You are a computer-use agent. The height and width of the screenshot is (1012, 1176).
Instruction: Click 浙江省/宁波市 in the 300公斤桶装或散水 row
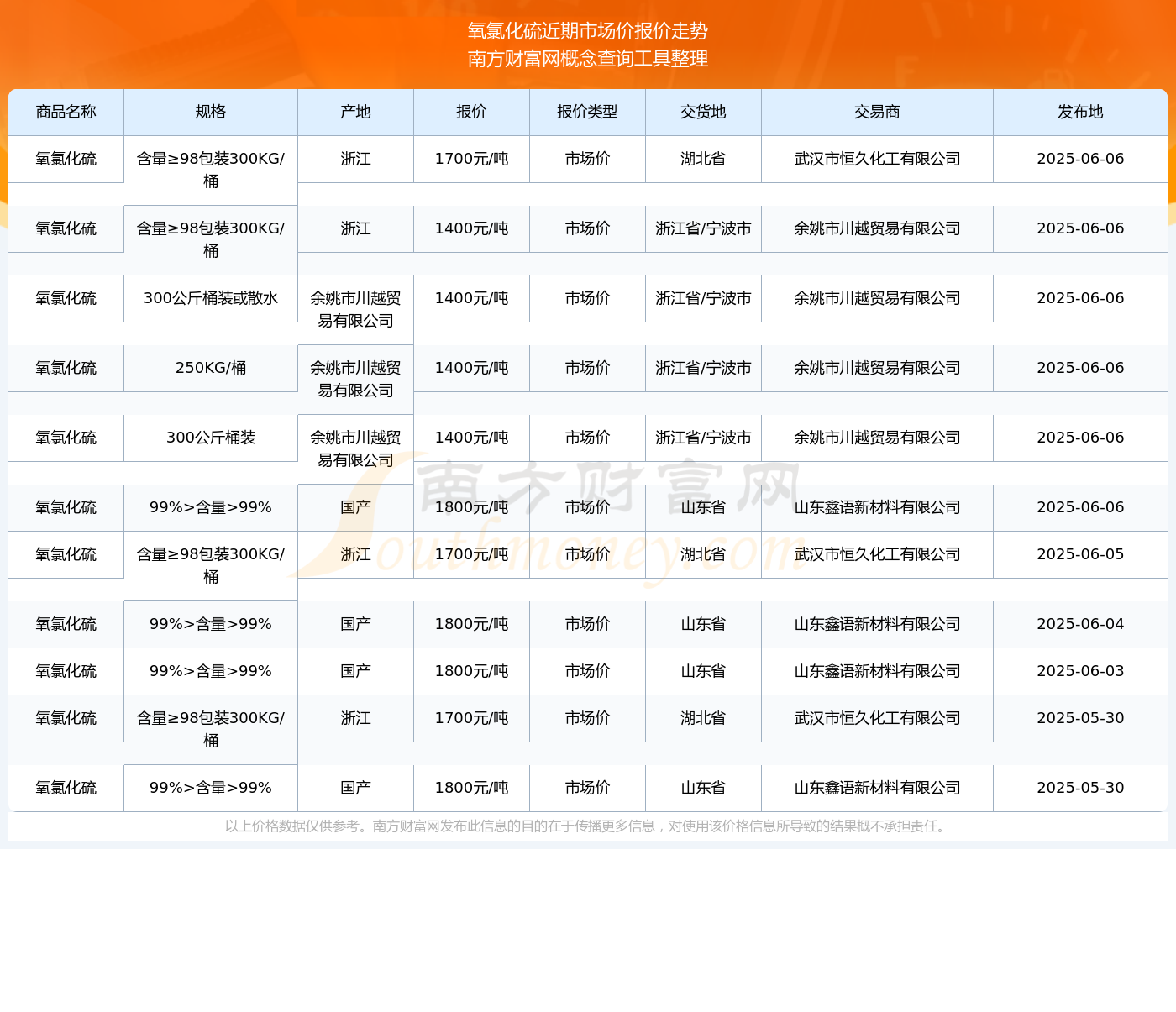pos(704,298)
